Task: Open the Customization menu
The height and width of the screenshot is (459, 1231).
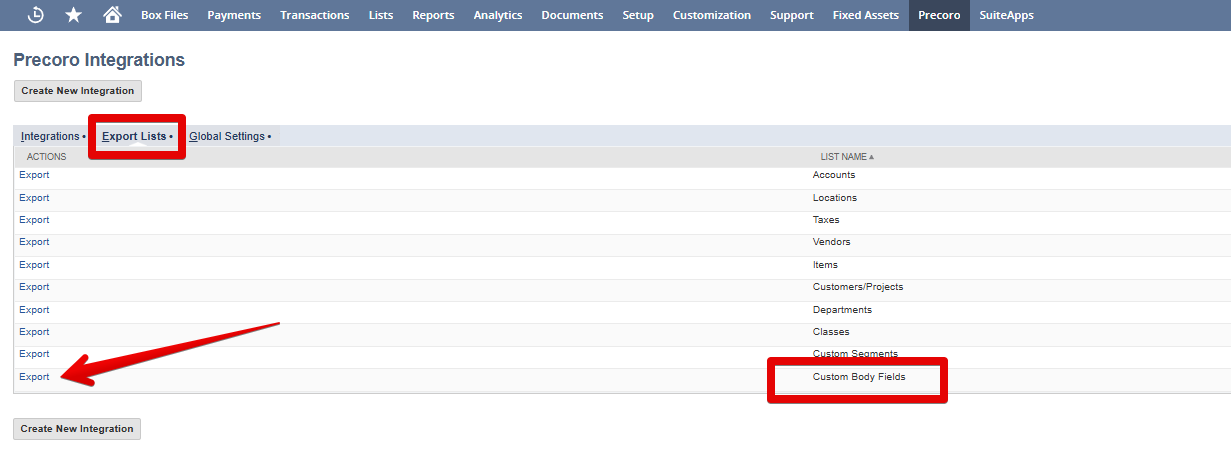Action: point(712,15)
